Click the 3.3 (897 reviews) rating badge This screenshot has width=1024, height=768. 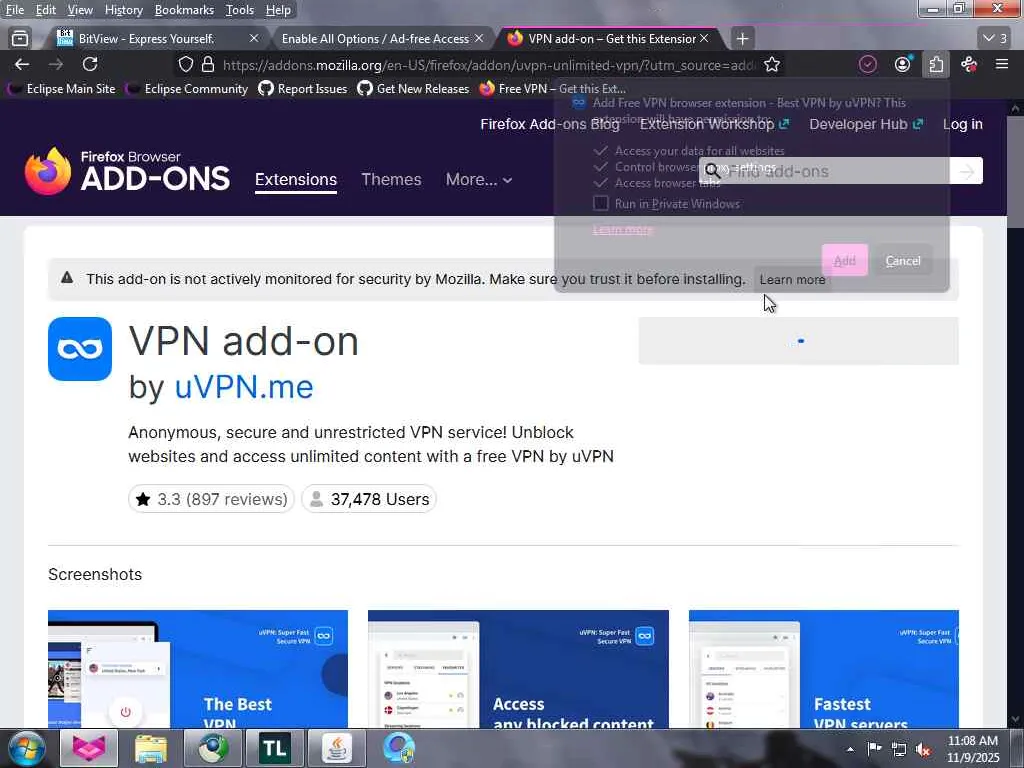point(211,499)
